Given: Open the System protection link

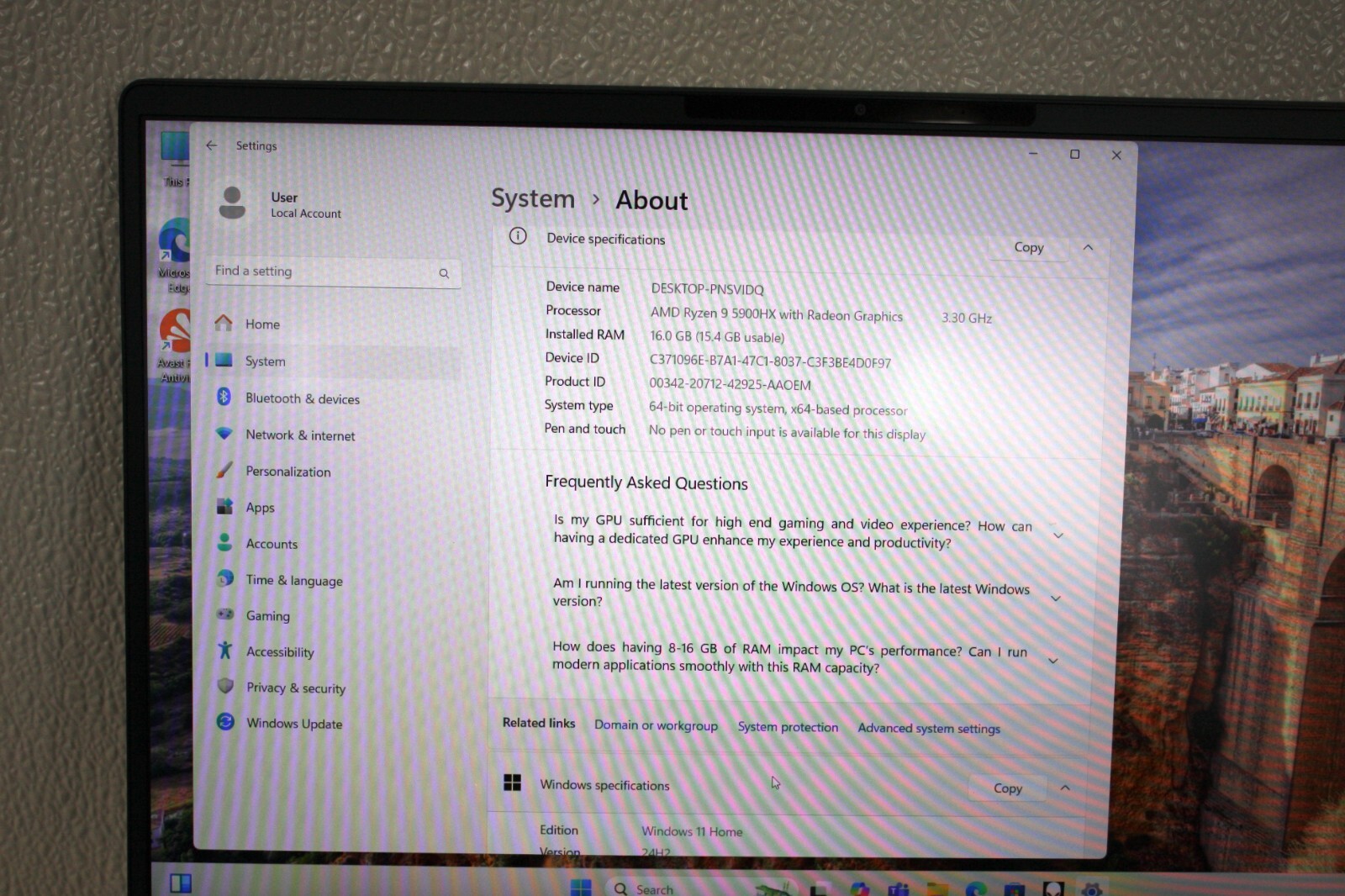Looking at the screenshot, I should pos(788,727).
